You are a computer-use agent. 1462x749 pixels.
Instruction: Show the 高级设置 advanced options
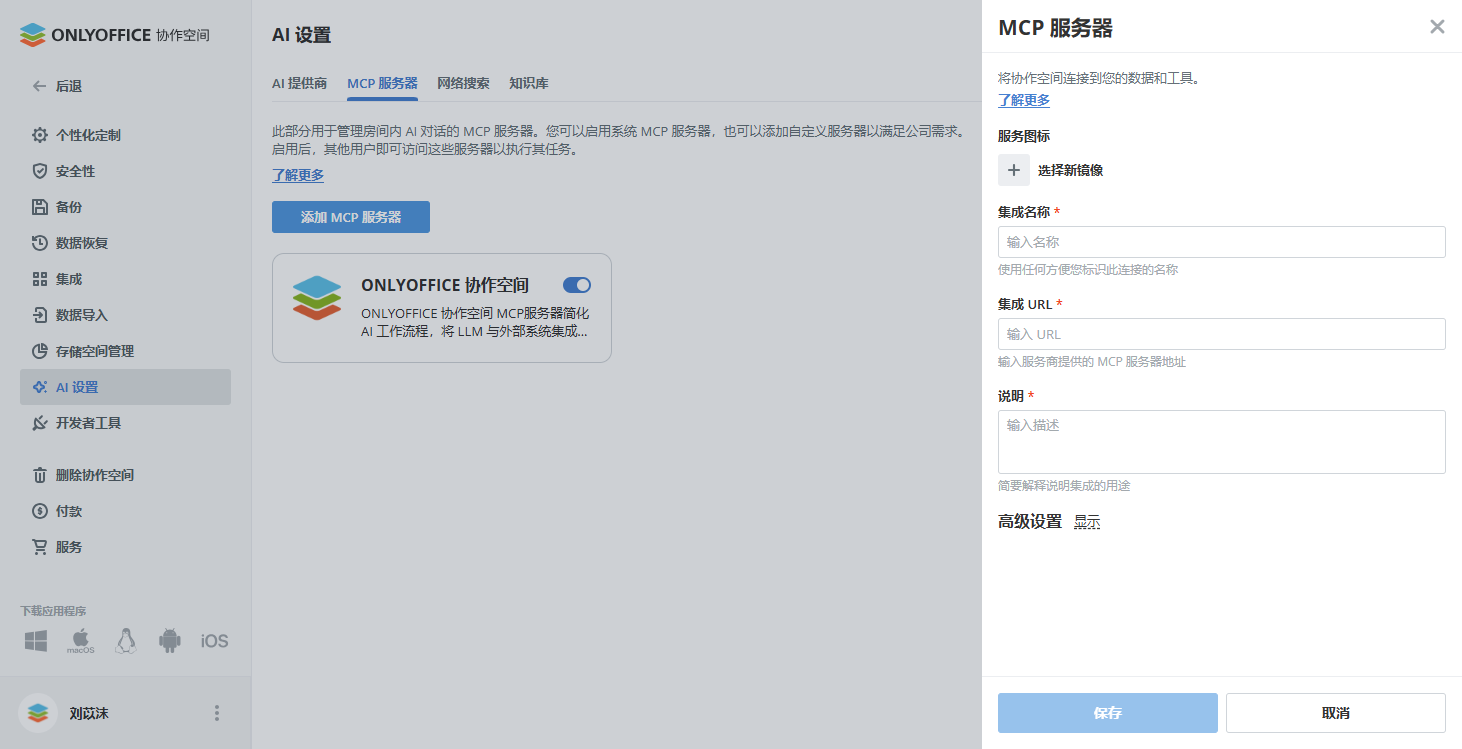click(x=1087, y=521)
